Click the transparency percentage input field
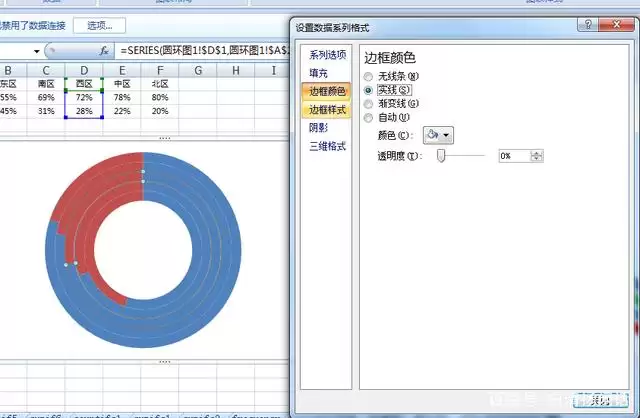The image size is (640, 418). pos(515,156)
